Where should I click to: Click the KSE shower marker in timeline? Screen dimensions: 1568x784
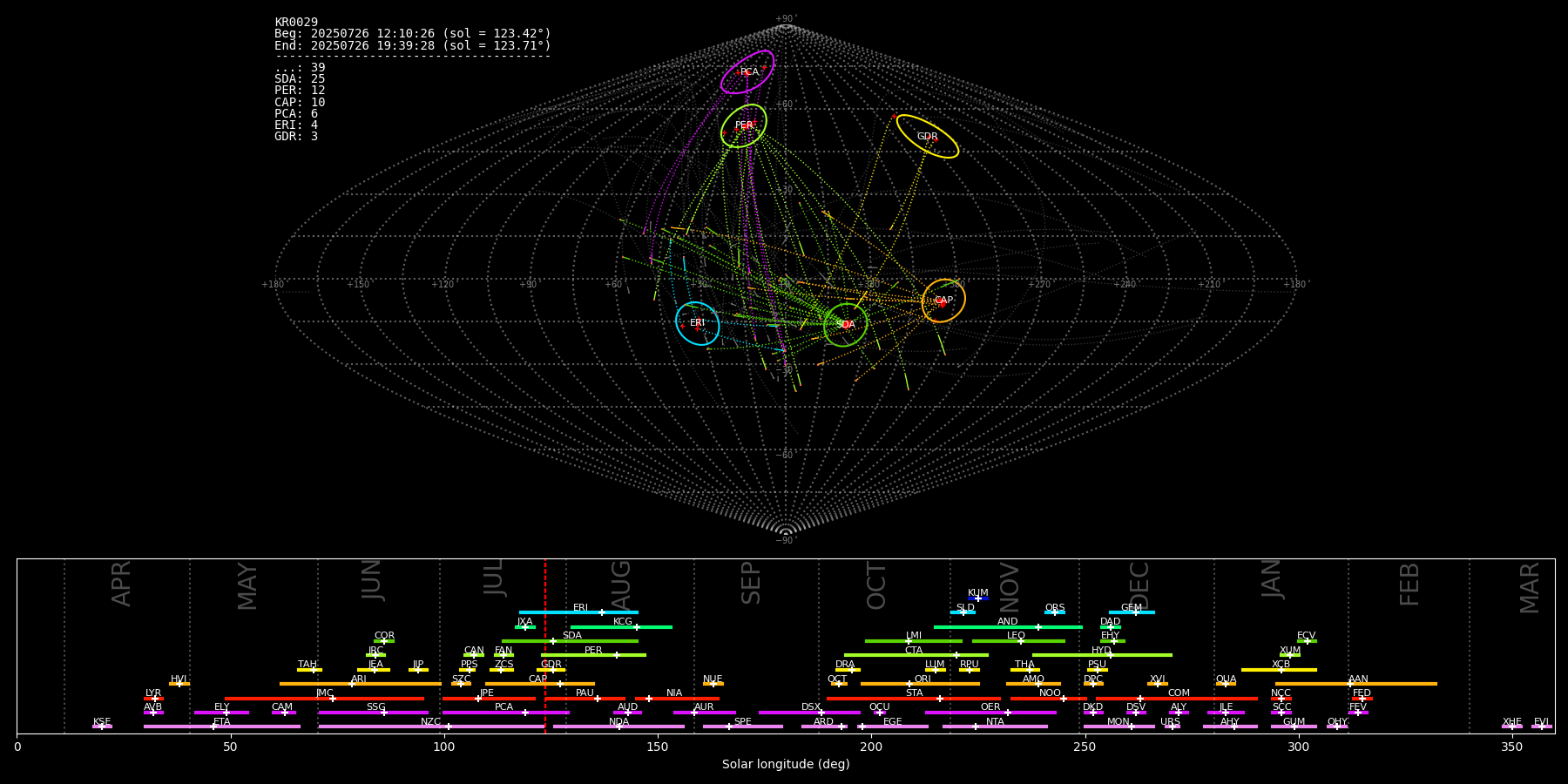(x=102, y=726)
